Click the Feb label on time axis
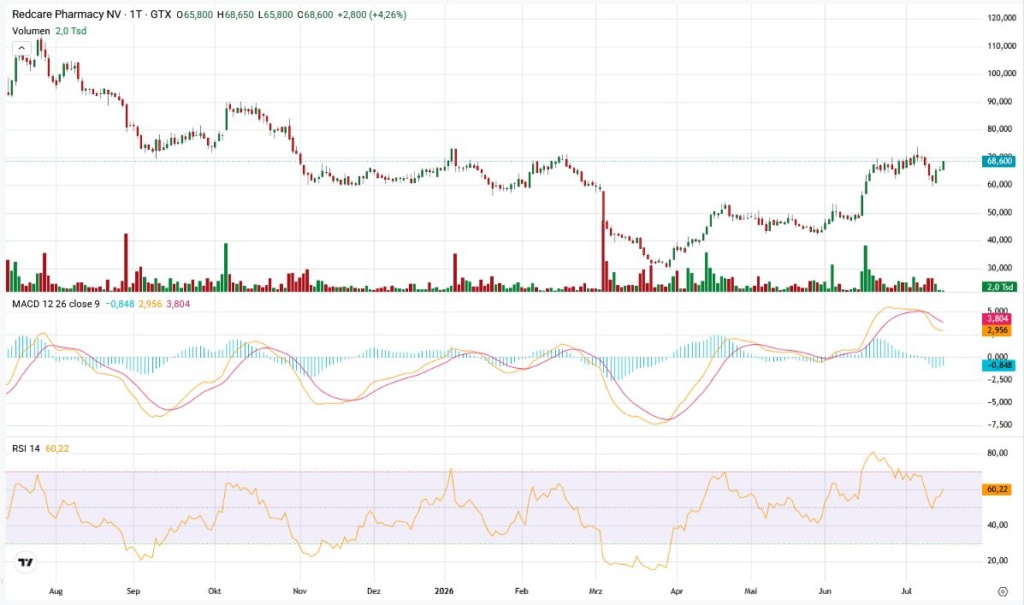1024x605 pixels. point(521,591)
